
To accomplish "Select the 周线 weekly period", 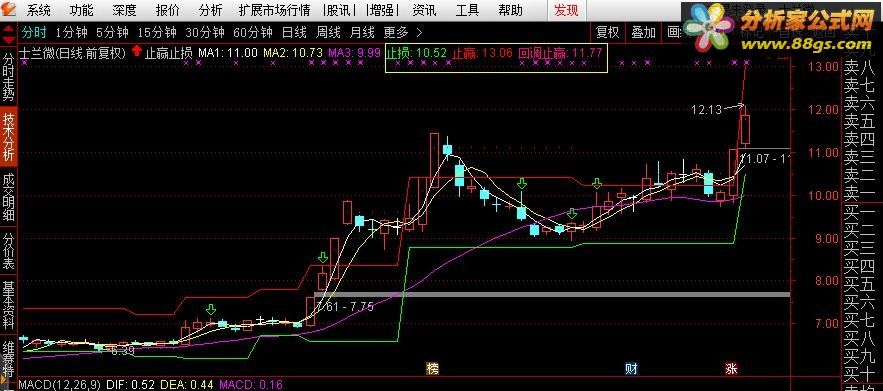I will point(328,32).
